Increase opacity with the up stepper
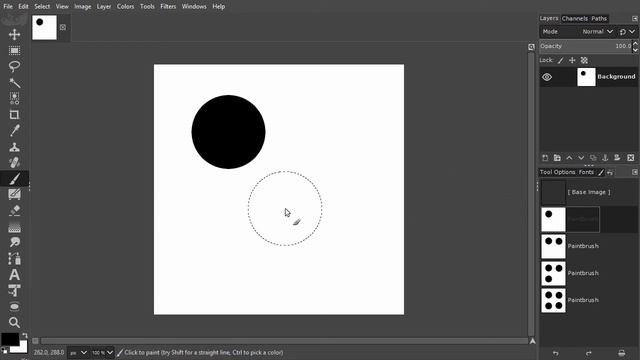Image resolution: width=640 pixels, height=360 pixels. coord(635,43)
